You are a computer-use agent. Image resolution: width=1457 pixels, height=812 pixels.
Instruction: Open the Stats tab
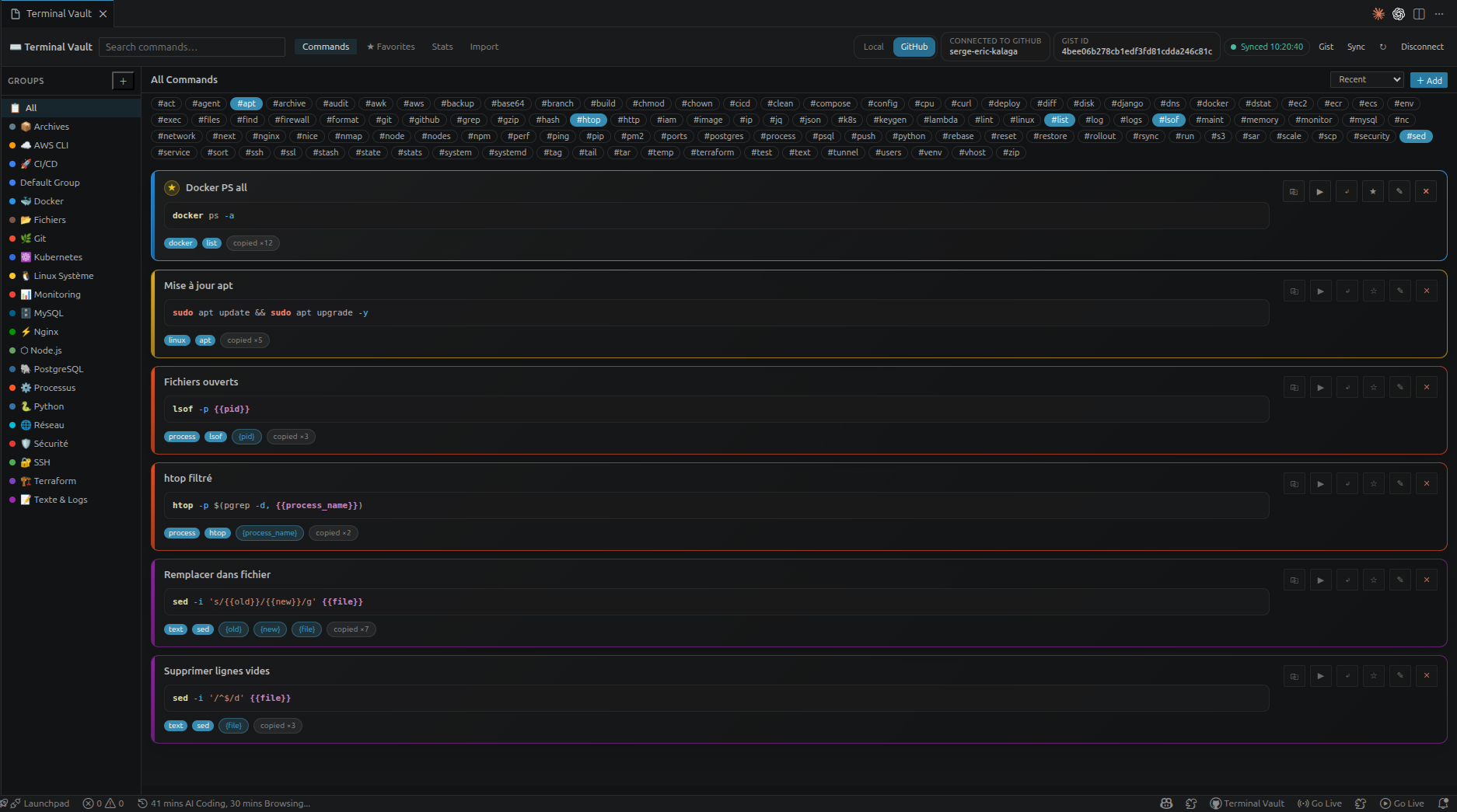click(442, 47)
